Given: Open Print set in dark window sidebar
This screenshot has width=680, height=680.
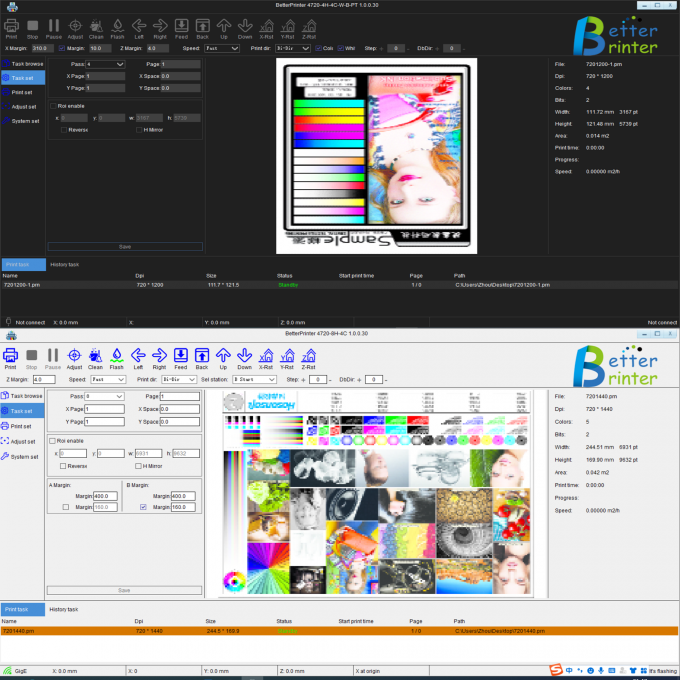Looking at the screenshot, I should coord(22,92).
